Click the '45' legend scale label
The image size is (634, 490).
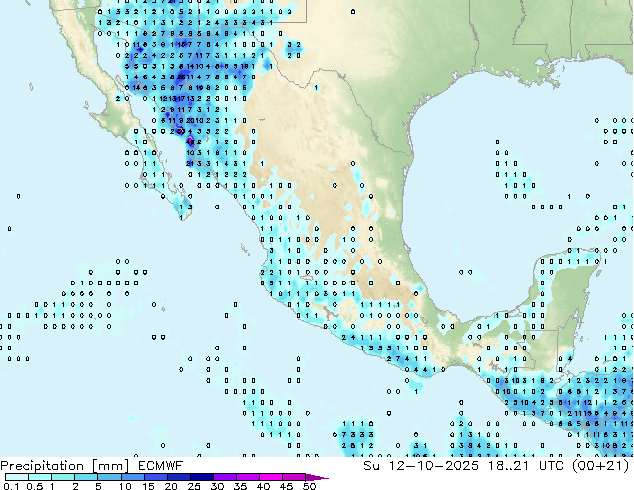tap(286, 486)
